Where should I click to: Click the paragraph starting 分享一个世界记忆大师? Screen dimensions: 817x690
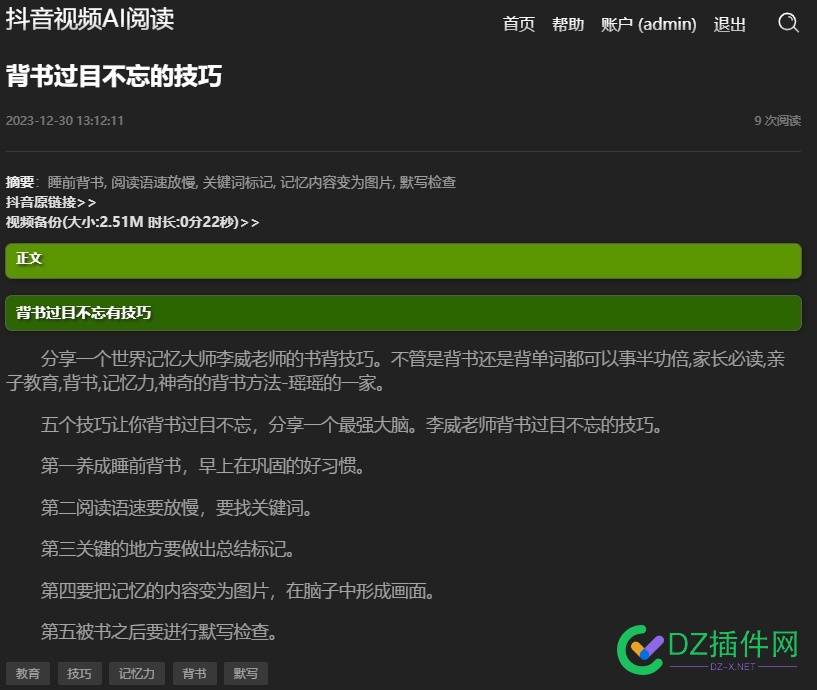[x=396, y=371]
